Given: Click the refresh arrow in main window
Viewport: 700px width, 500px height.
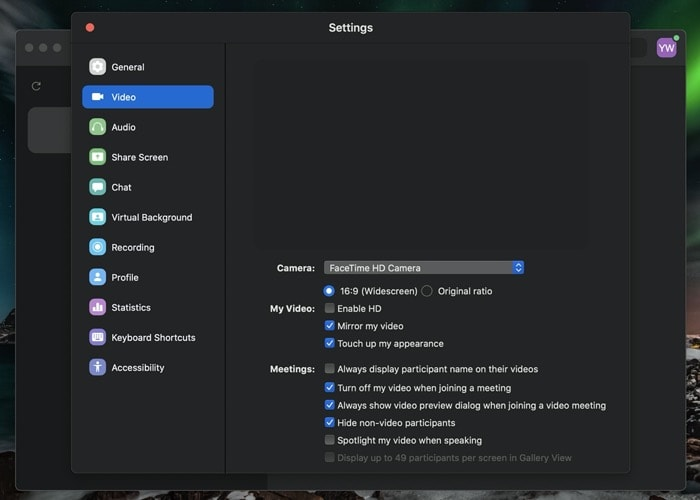Looking at the screenshot, I should (37, 87).
